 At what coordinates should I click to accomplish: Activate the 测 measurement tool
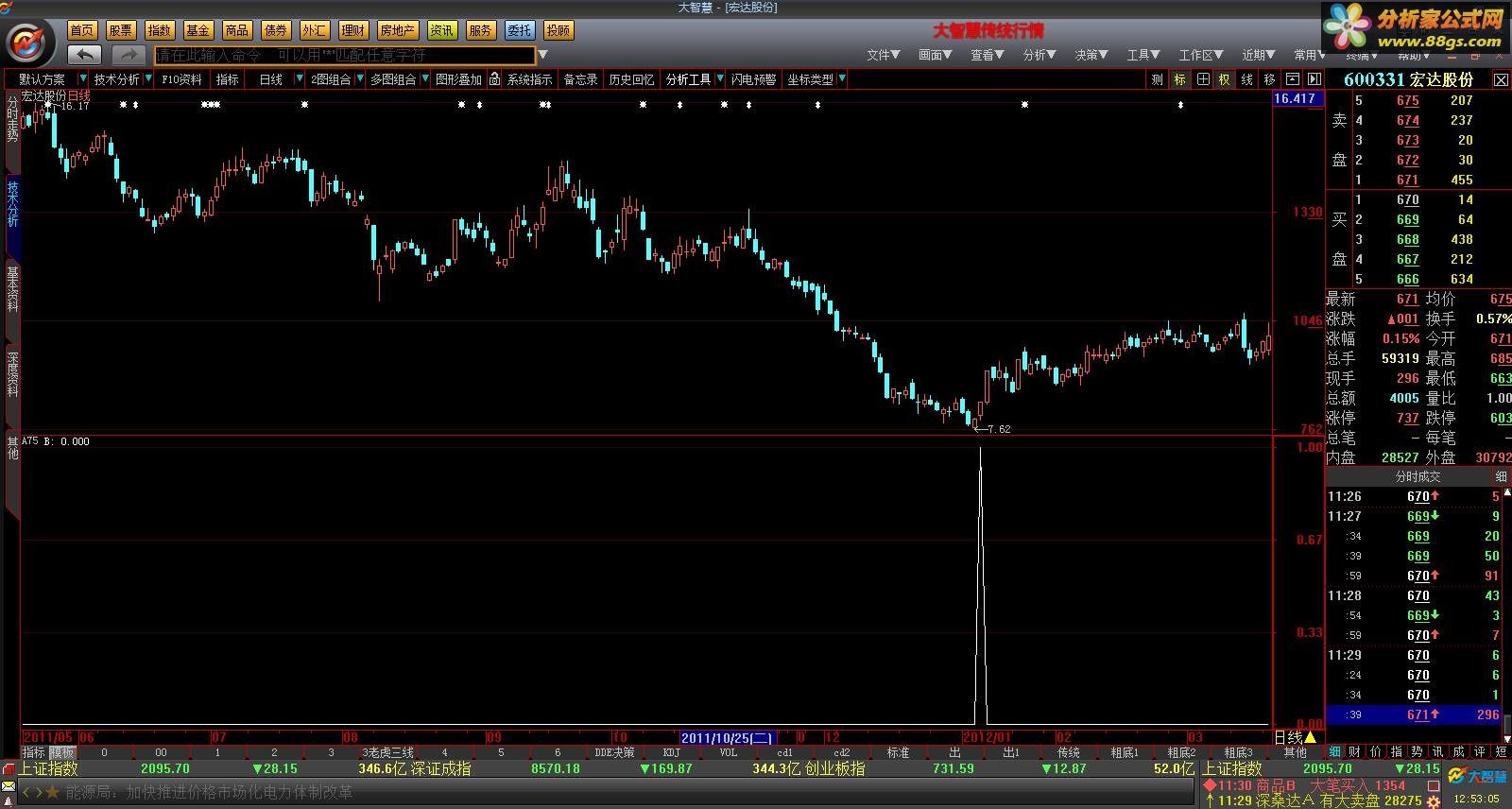point(1158,79)
